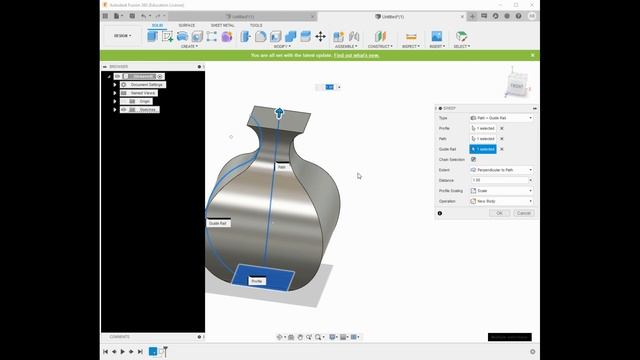Open the Help question mark icon
Screen dimensions: 640x360
[x=518, y=16]
